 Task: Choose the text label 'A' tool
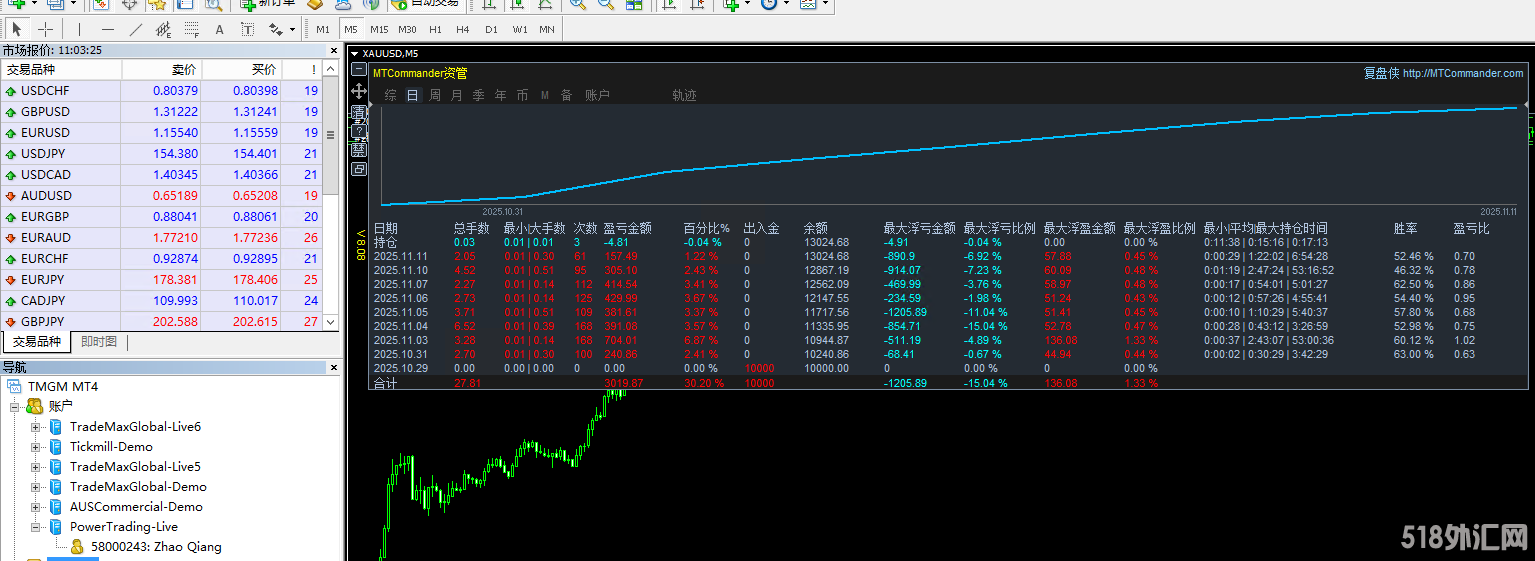[219, 29]
